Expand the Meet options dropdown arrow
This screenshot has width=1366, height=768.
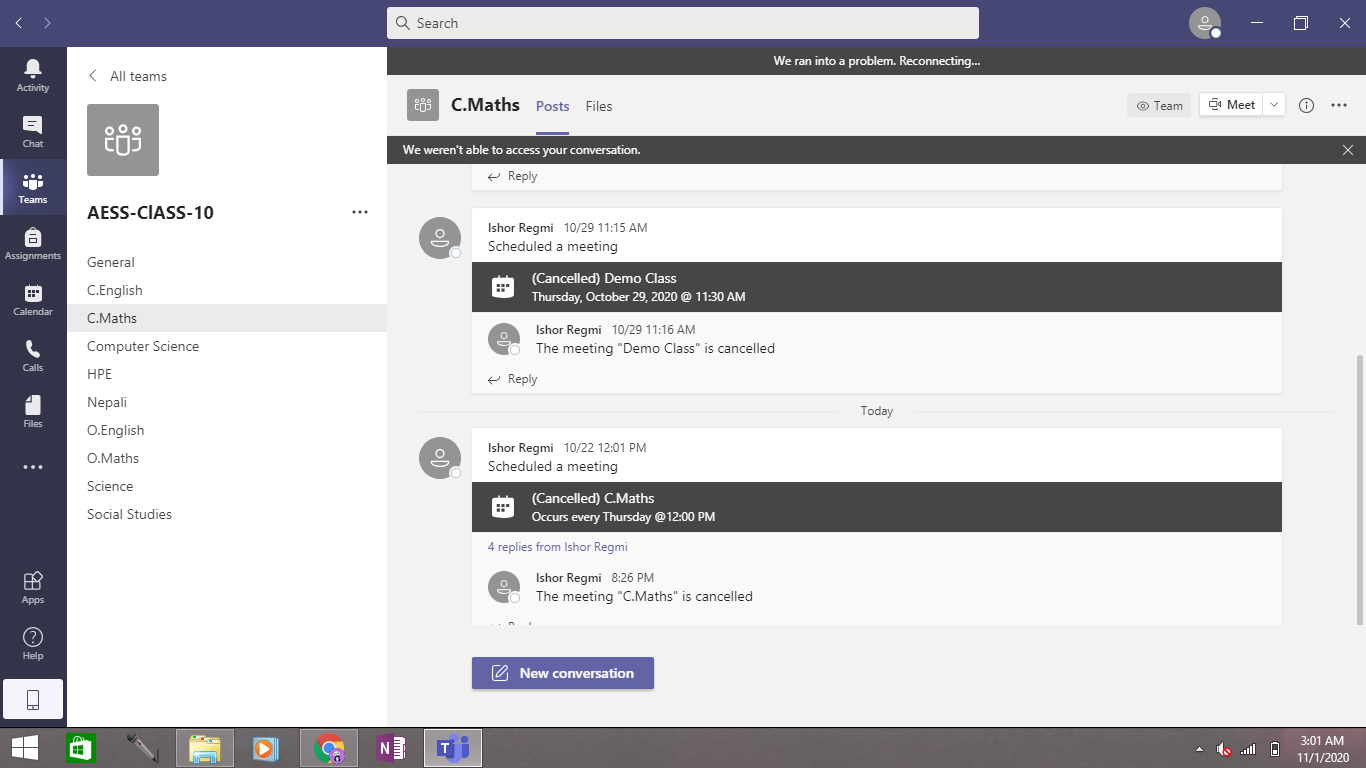[1273, 105]
